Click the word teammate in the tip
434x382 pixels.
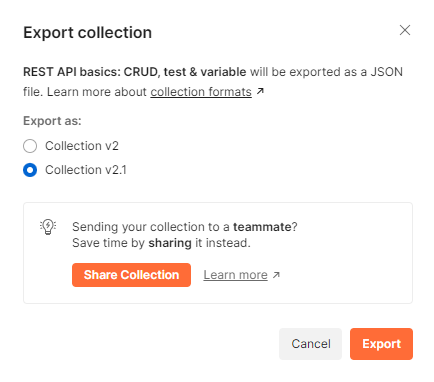click(262, 227)
